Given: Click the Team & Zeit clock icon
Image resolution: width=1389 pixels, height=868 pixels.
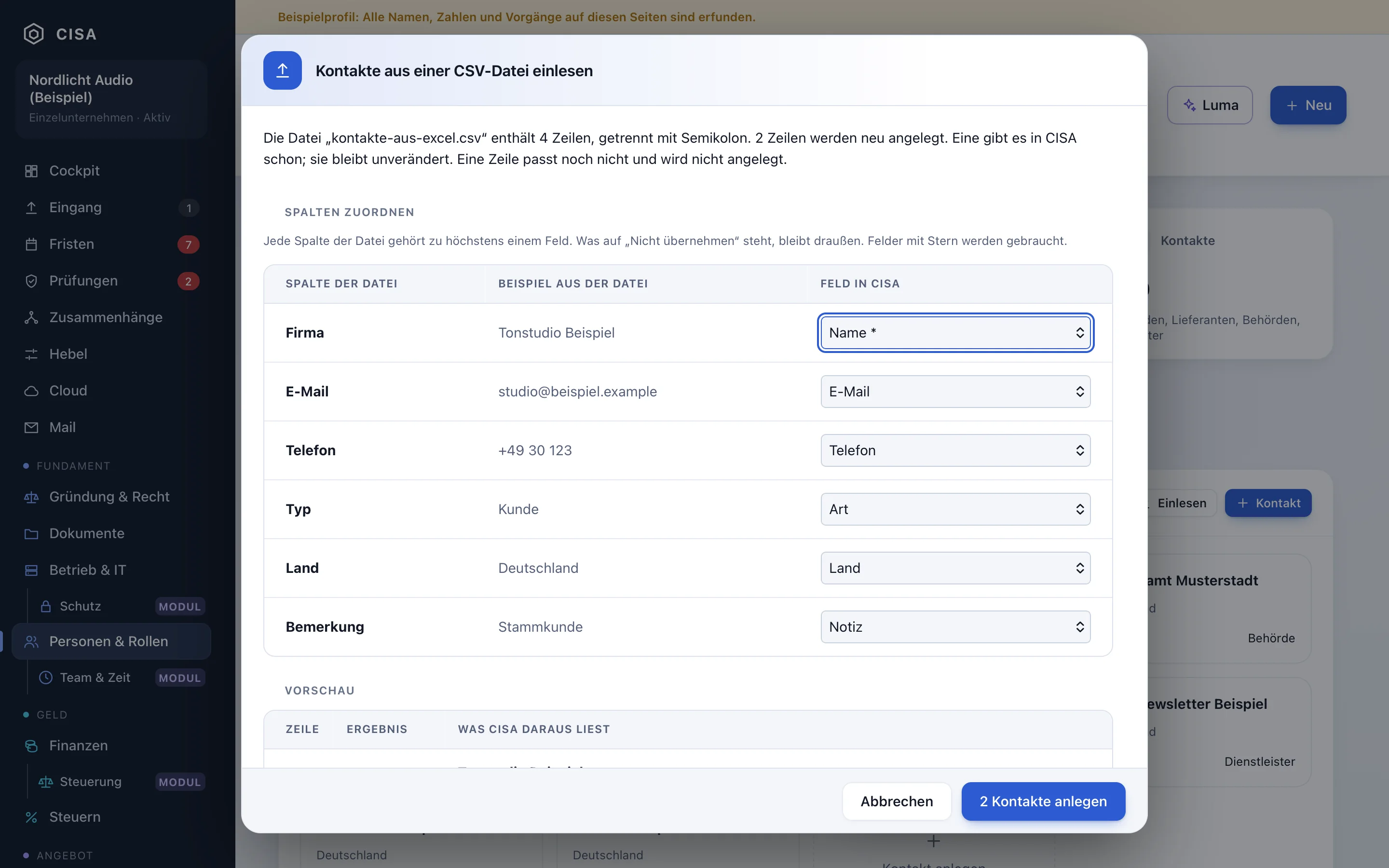Looking at the screenshot, I should 46,678.
